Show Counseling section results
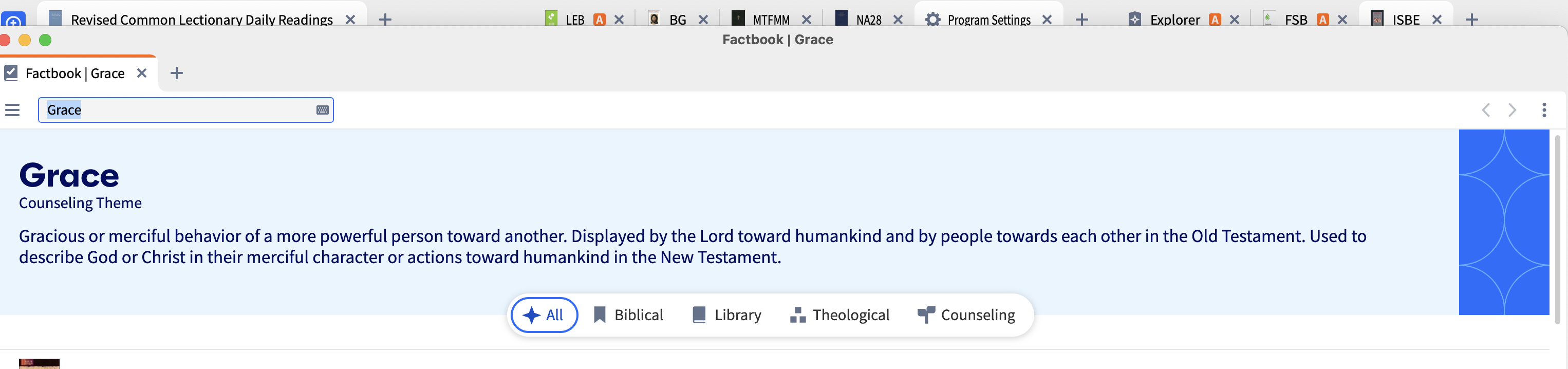Image resolution: width=1568 pixels, height=369 pixels. (x=966, y=316)
